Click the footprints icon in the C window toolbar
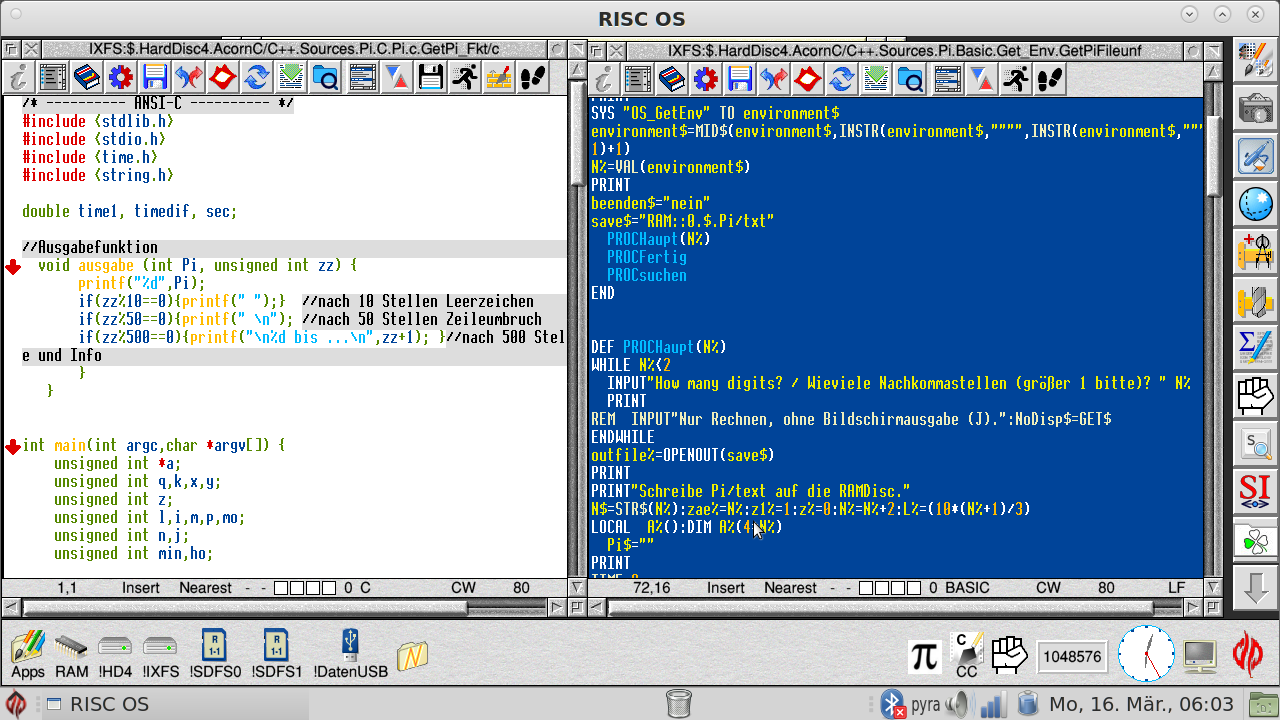Image resolution: width=1280 pixels, height=720 pixels. [x=533, y=78]
